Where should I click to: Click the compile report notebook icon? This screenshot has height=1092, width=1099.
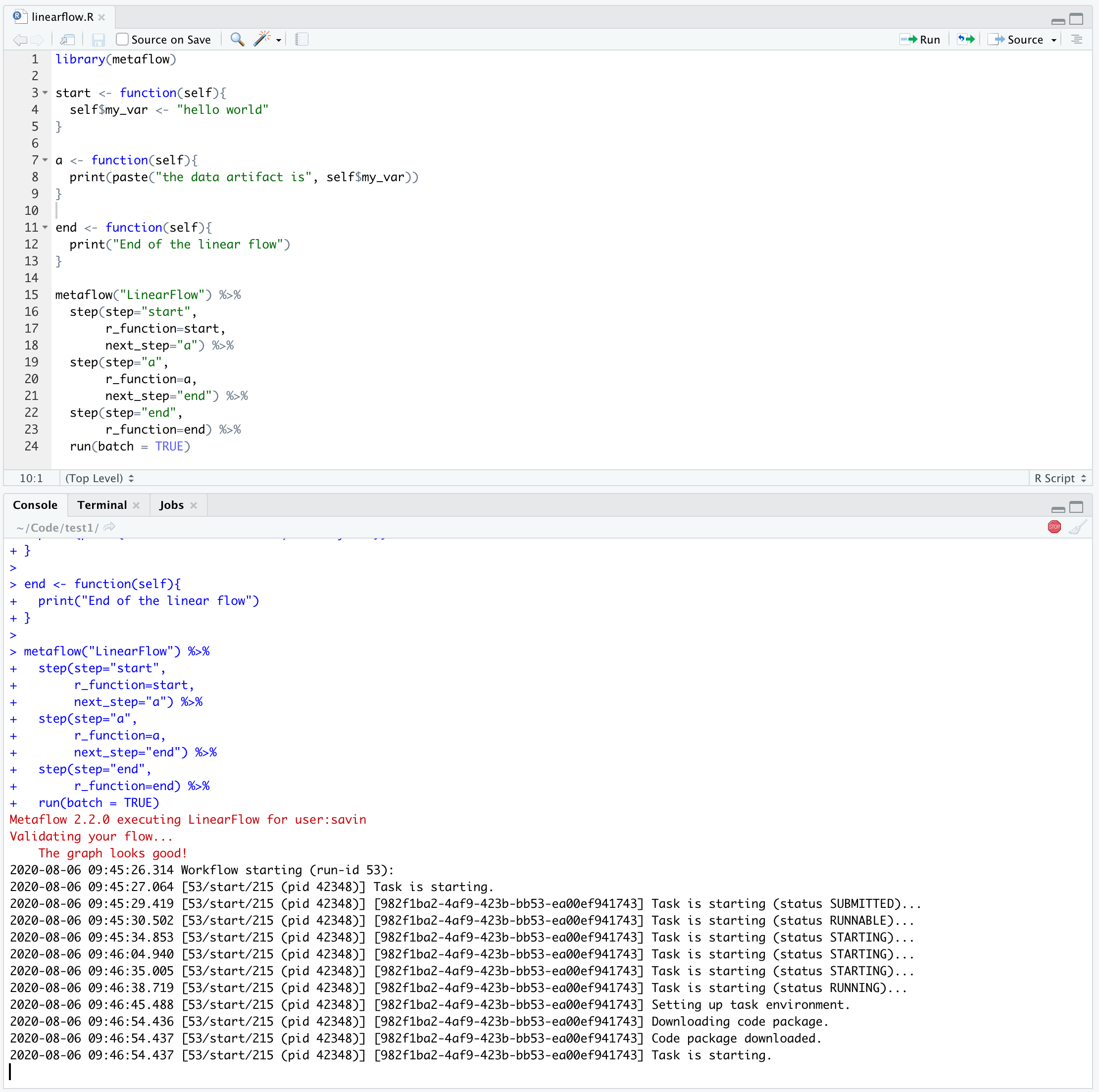302,39
